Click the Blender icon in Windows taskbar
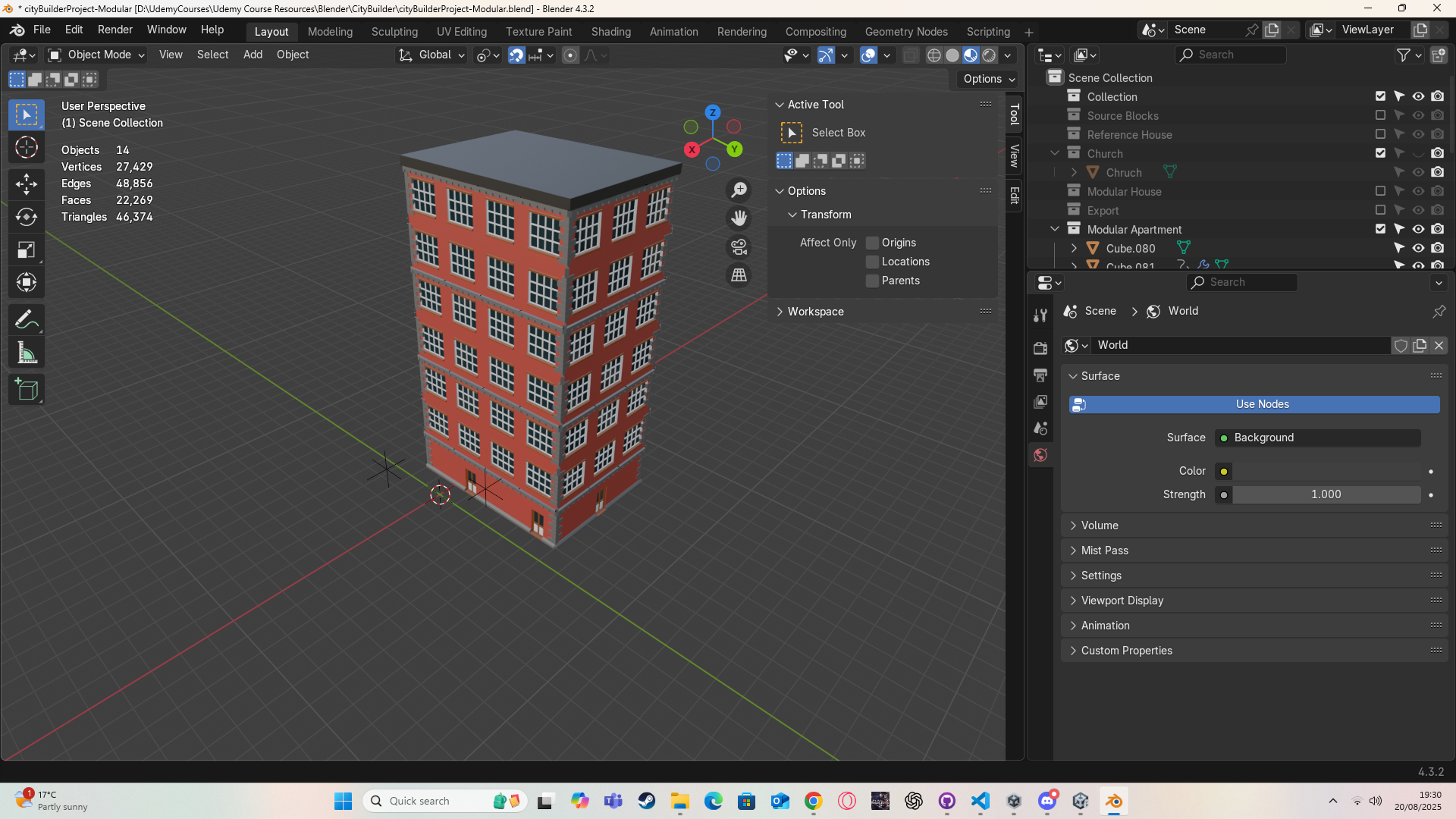1456x819 pixels. coord(1114,801)
